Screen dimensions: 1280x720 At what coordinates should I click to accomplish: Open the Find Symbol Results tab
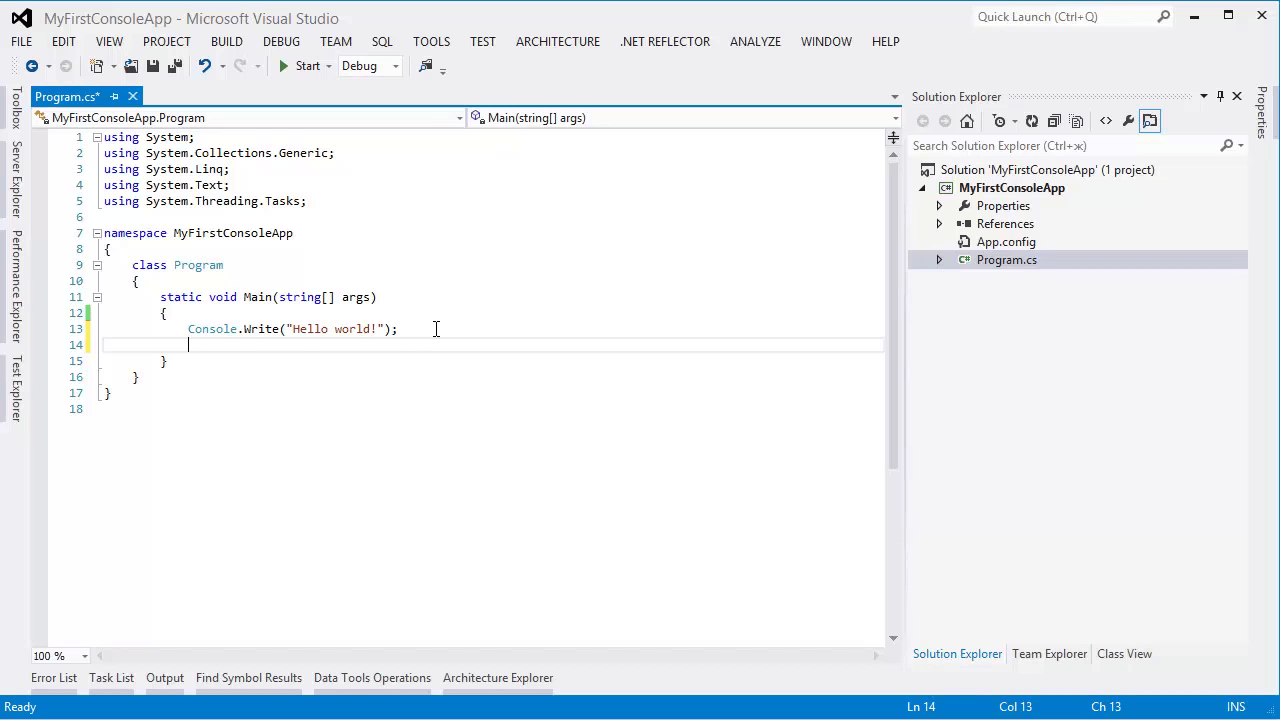[x=249, y=678]
